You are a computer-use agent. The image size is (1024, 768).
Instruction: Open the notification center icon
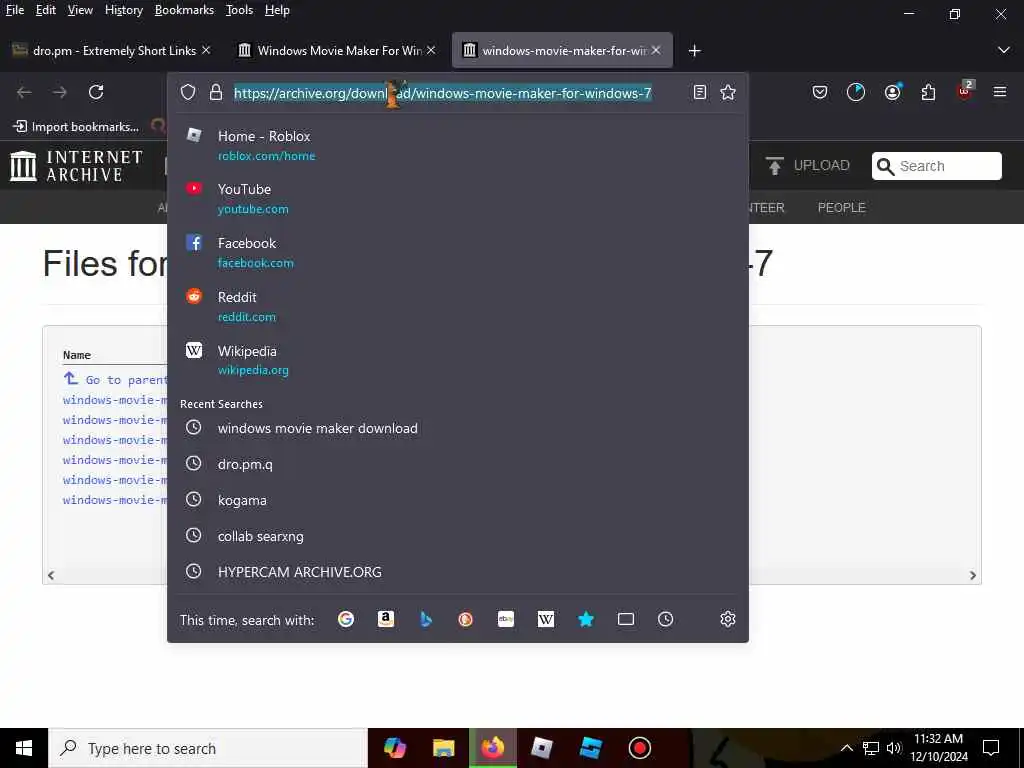point(991,748)
